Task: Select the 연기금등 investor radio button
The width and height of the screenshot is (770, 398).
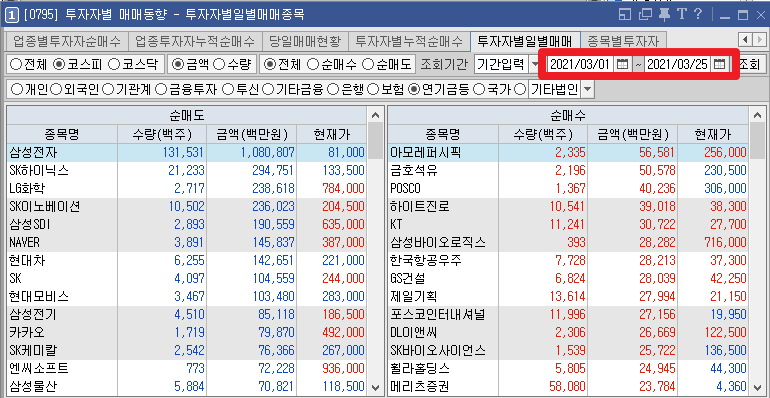Action: click(x=415, y=89)
